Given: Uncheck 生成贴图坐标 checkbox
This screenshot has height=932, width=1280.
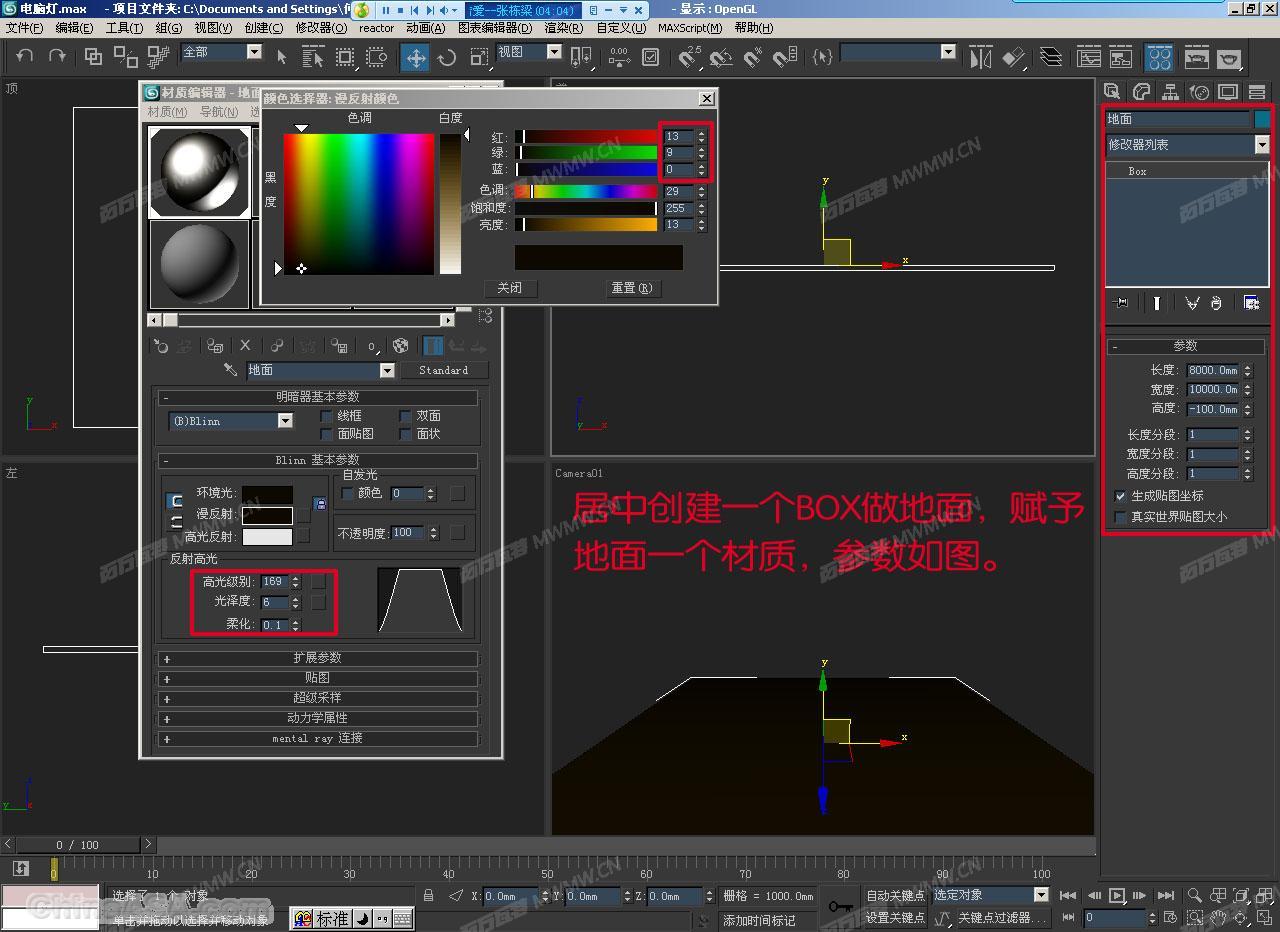Looking at the screenshot, I should click(1121, 496).
